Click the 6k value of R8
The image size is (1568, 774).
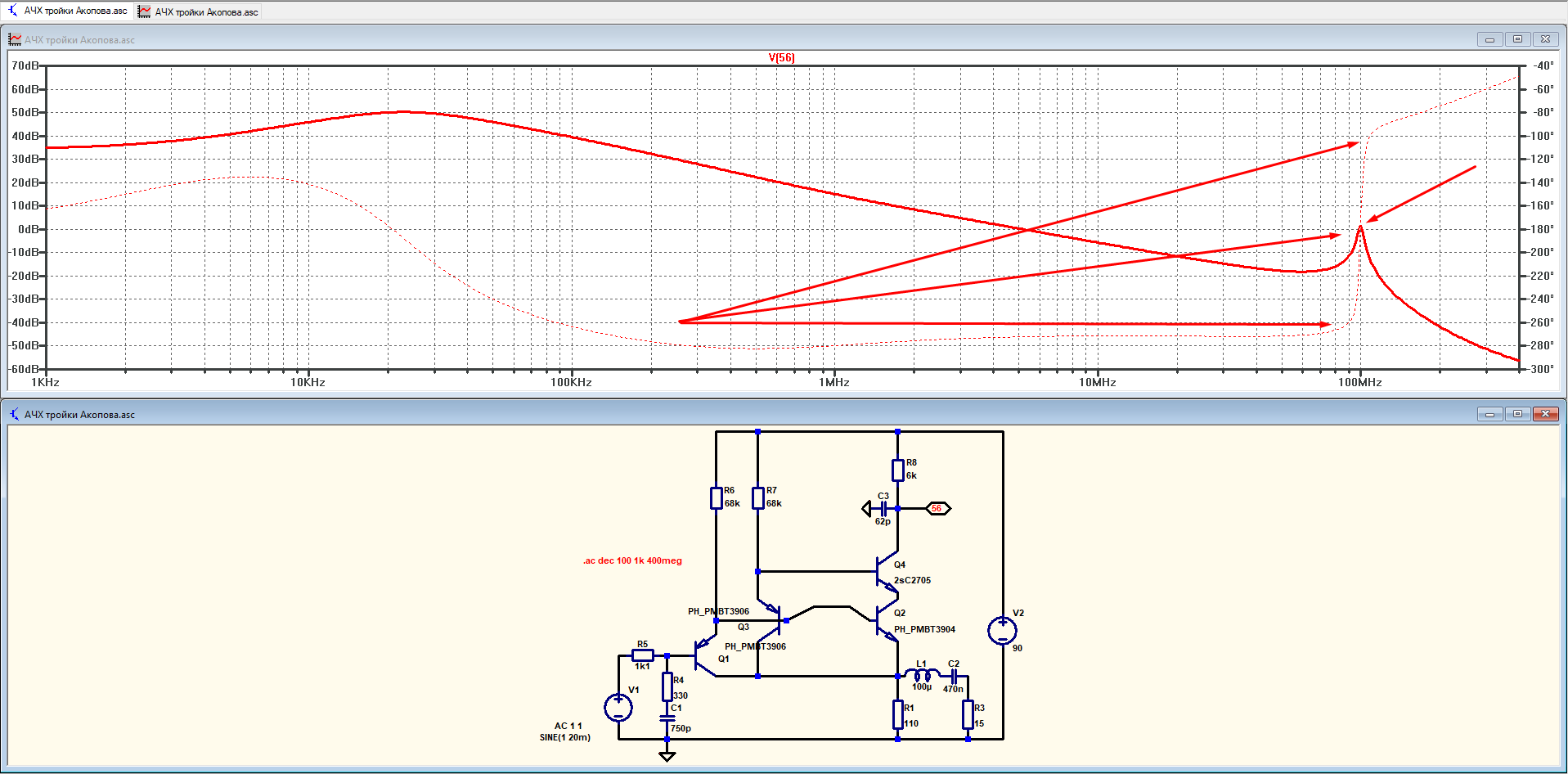[x=911, y=475]
